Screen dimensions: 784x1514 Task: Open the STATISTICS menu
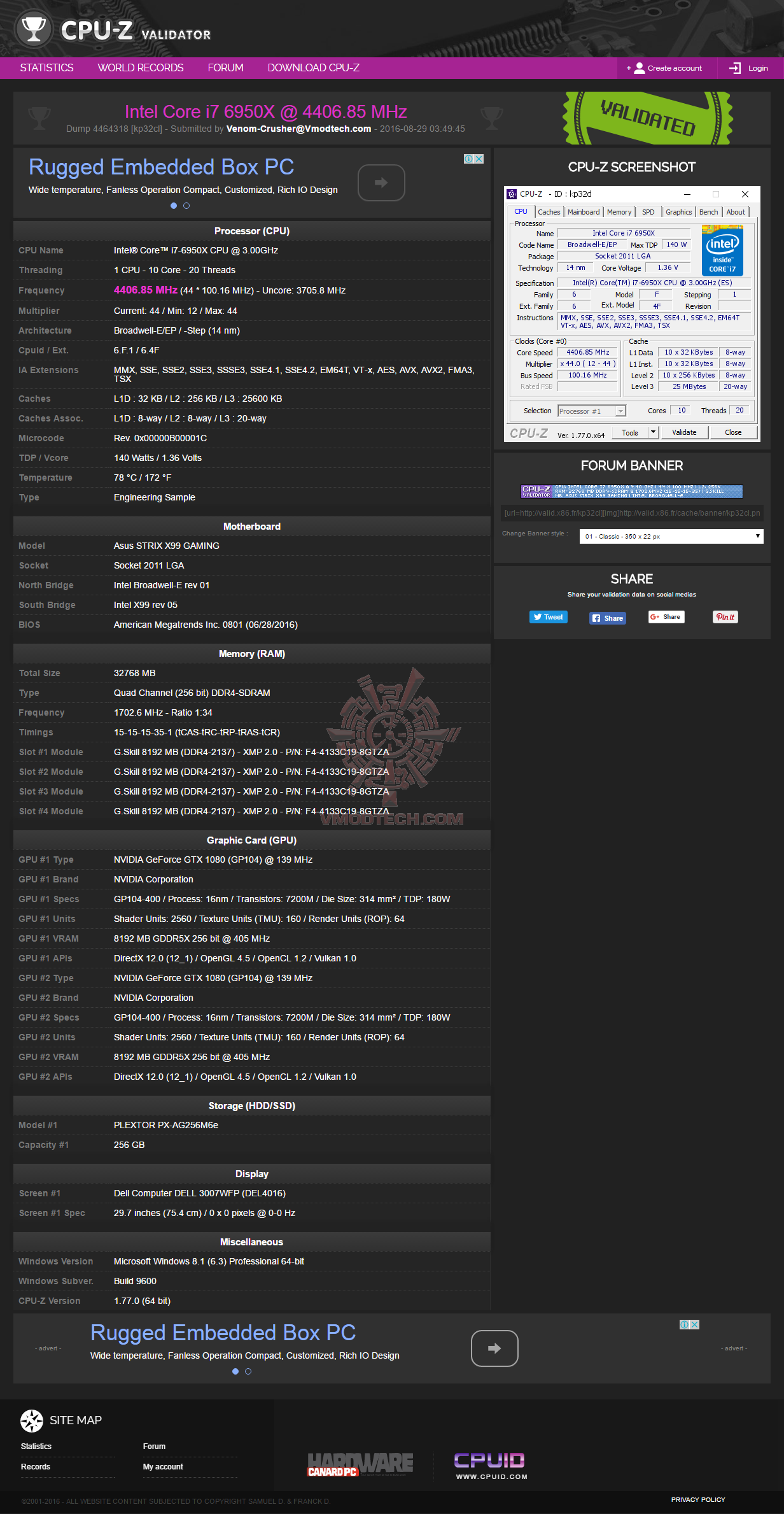coord(46,67)
